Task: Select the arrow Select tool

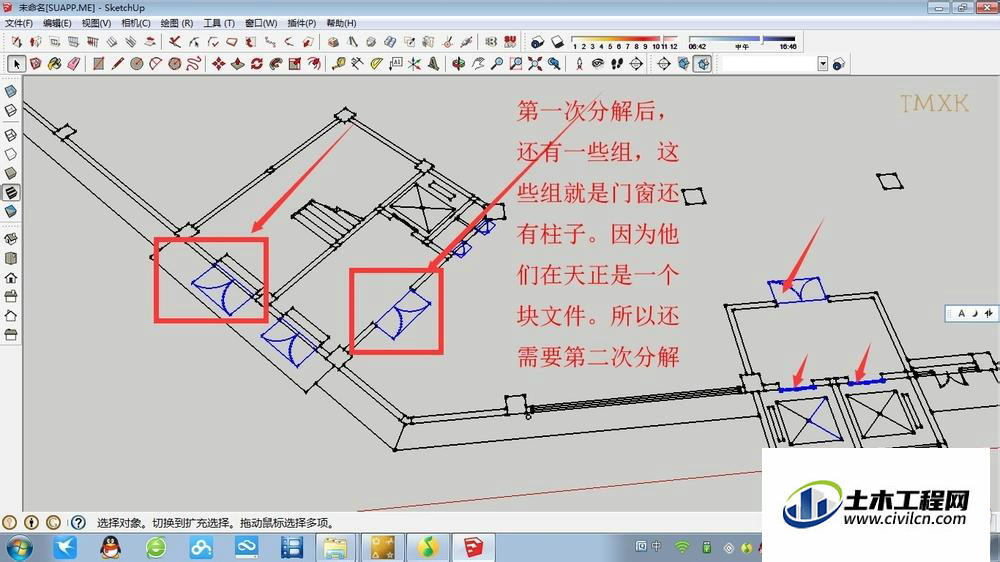Action: tap(17, 64)
